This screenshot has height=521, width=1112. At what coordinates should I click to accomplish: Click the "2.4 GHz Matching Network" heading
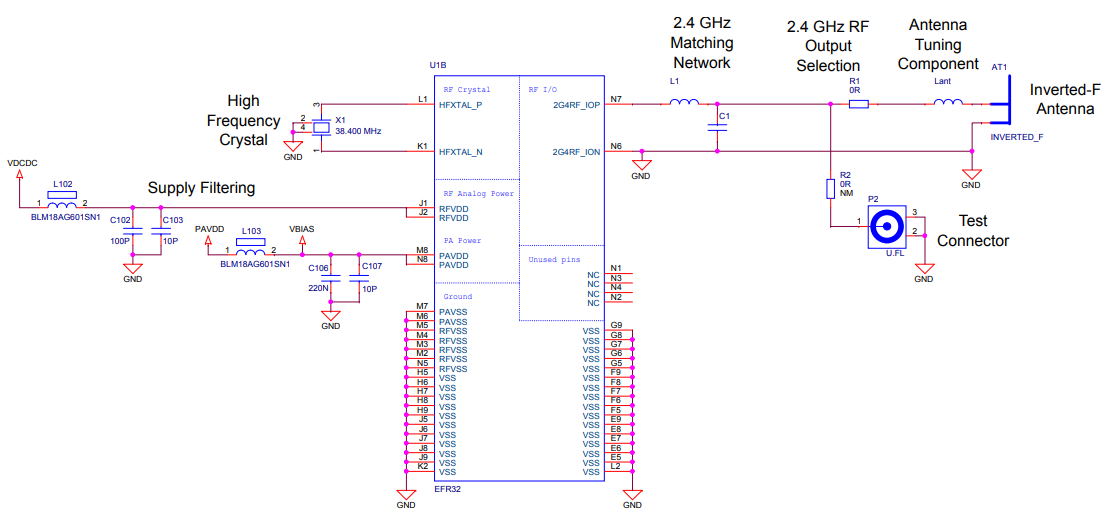click(x=703, y=43)
